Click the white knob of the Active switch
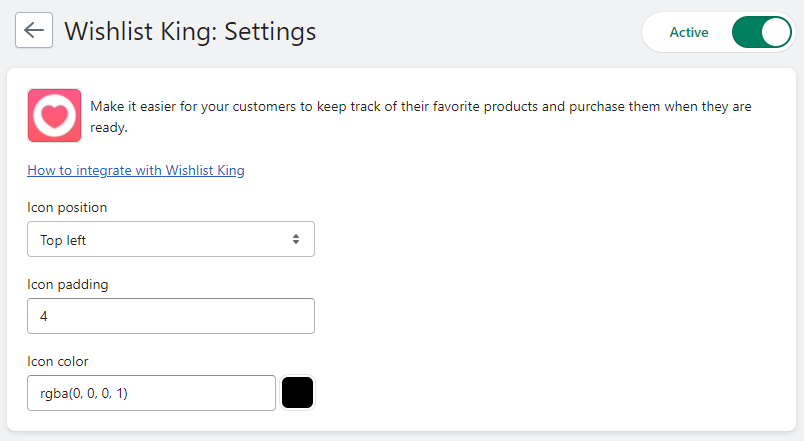 (776, 32)
